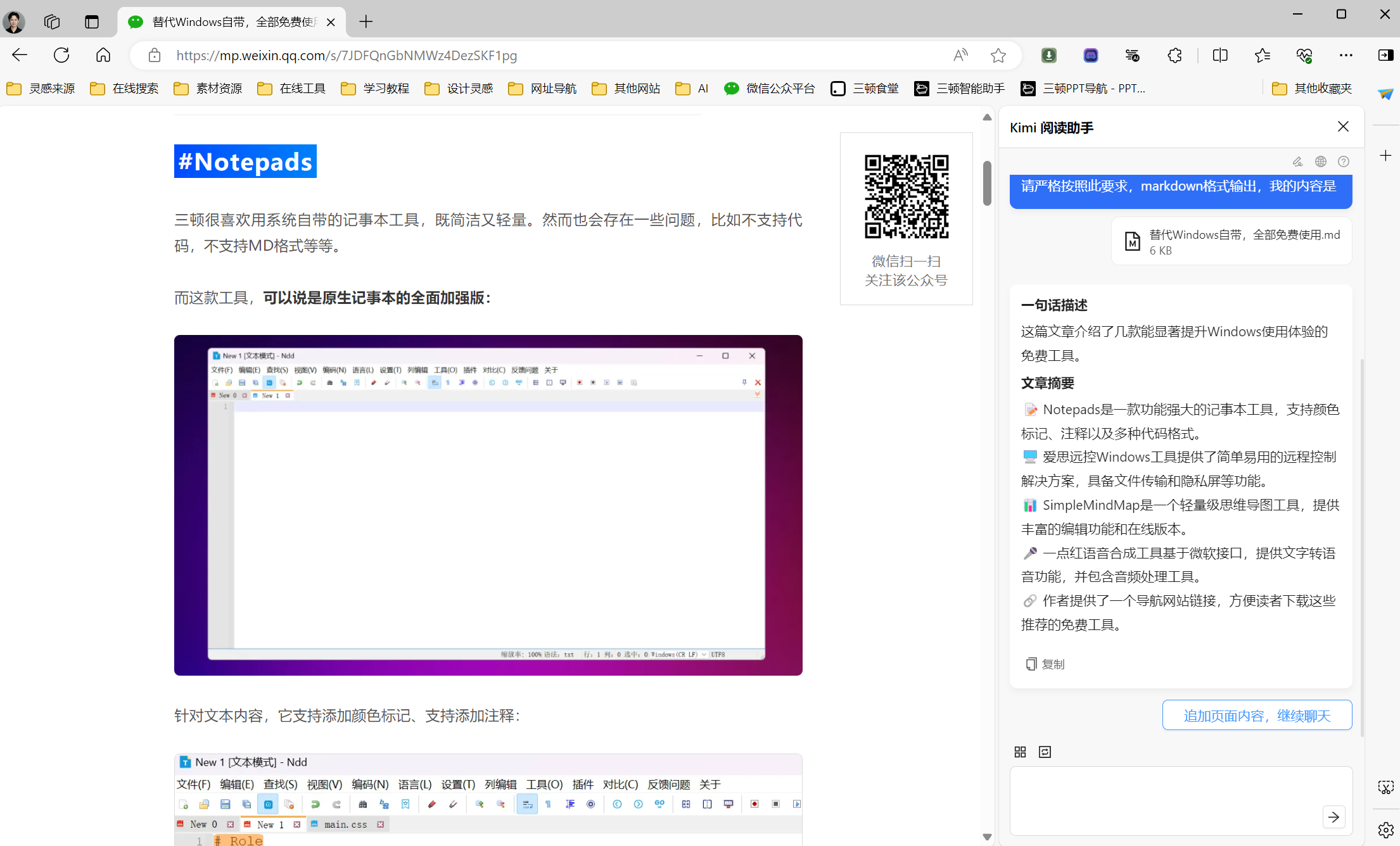Open the 三顿食堂 bookmark
This screenshot has height=846, width=1400.
pyautogui.click(x=864, y=88)
